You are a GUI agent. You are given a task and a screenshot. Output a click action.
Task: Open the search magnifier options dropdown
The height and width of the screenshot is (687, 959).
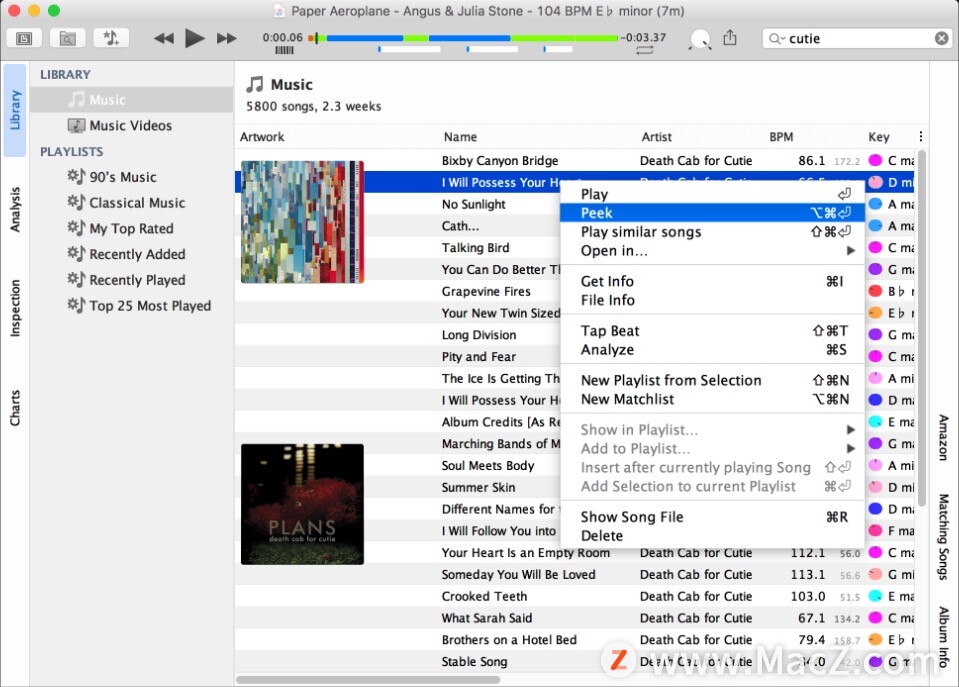tap(776, 39)
